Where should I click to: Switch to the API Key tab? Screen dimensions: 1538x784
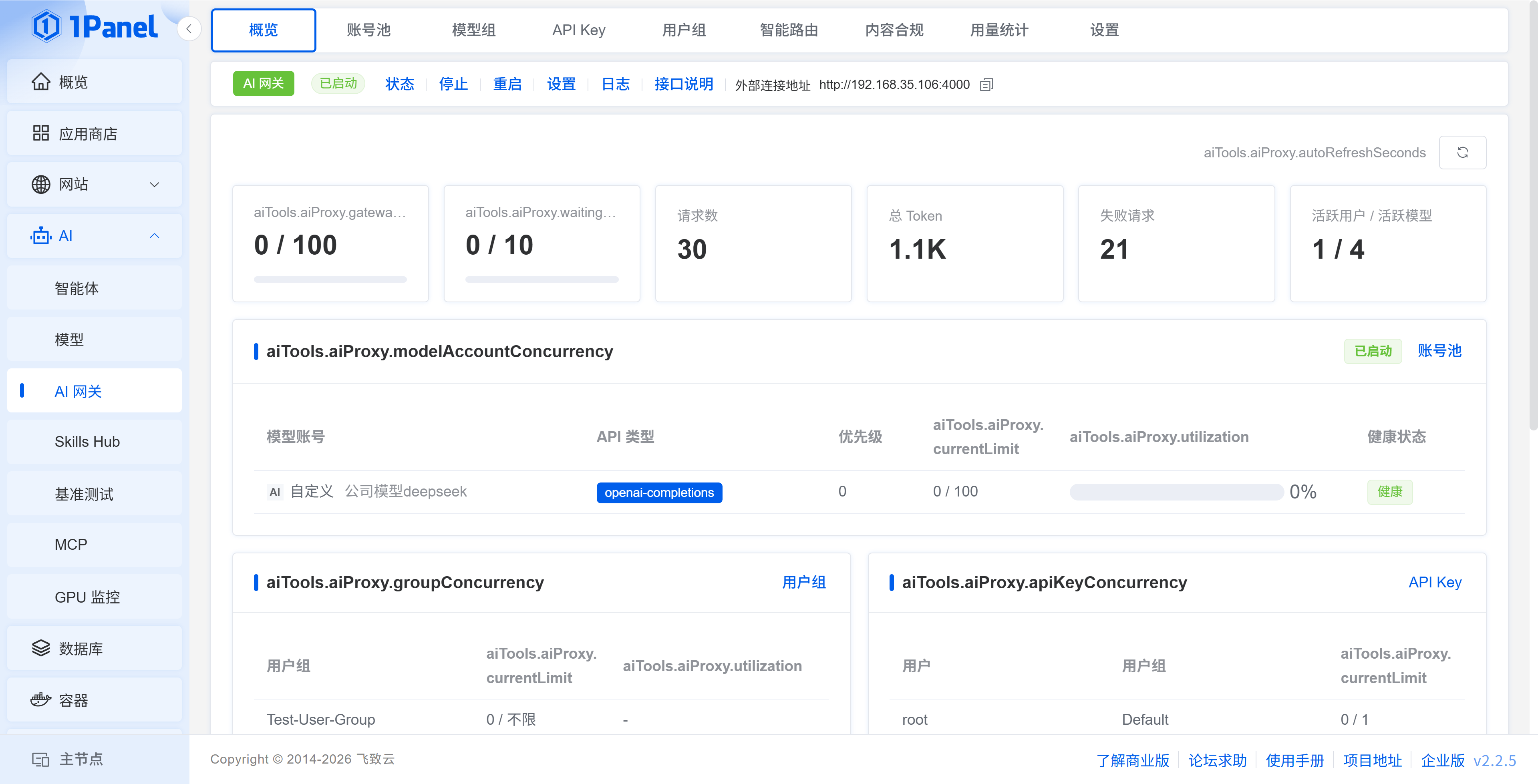pyautogui.click(x=578, y=30)
